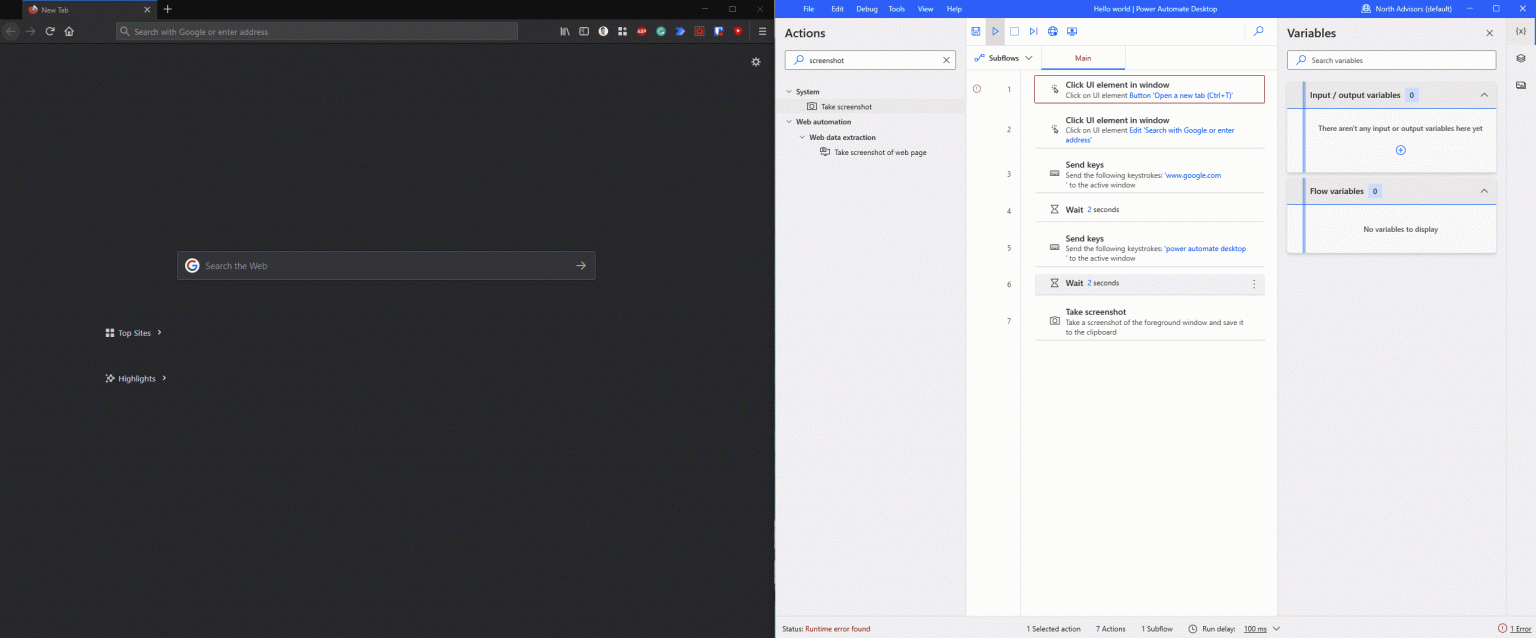Open the Tools menu
The image size is (1536, 638).
[897, 8]
